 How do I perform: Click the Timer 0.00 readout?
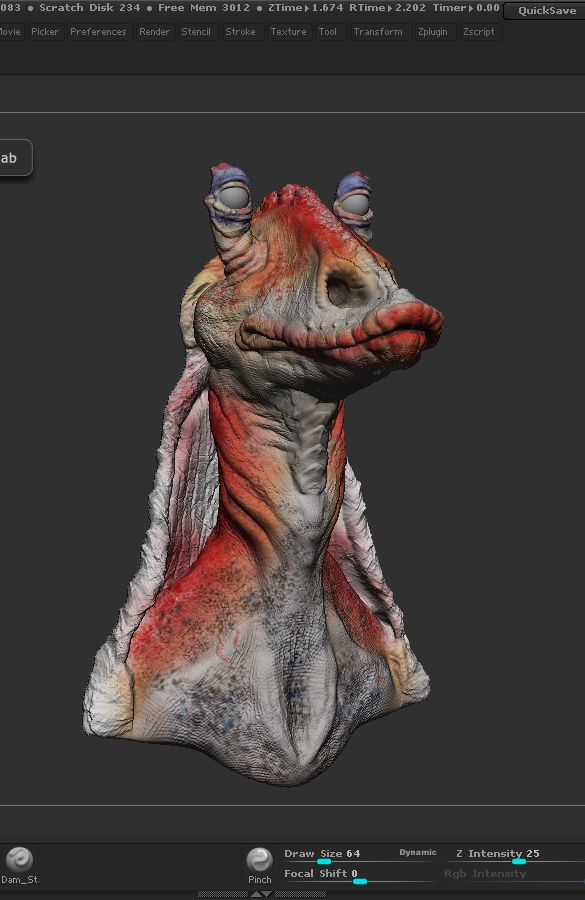tap(465, 8)
